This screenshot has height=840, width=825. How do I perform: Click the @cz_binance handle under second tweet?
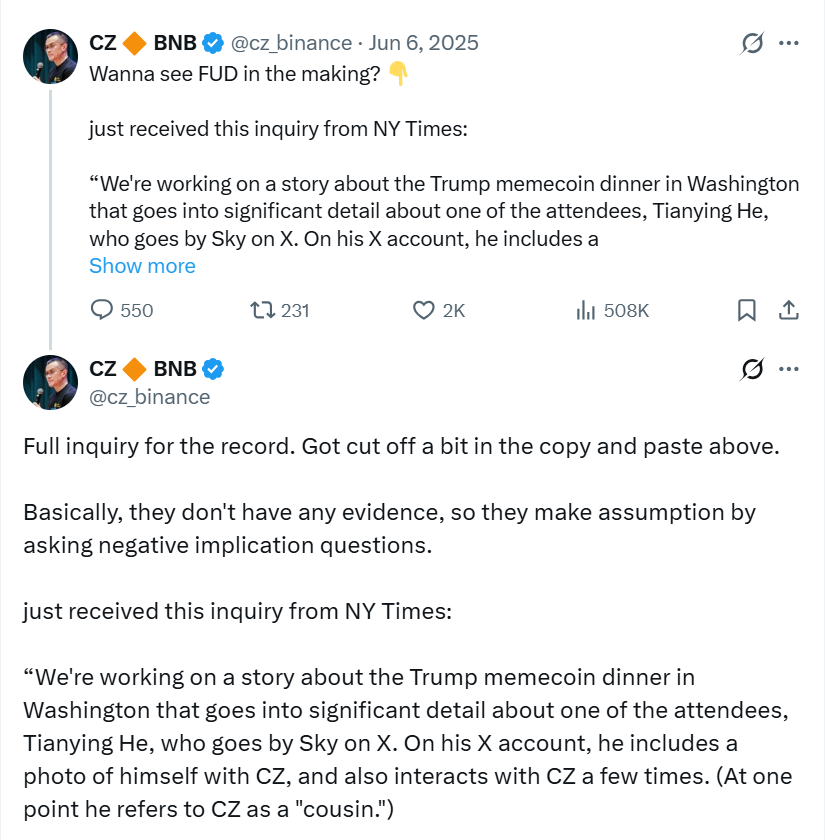[150, 397]
